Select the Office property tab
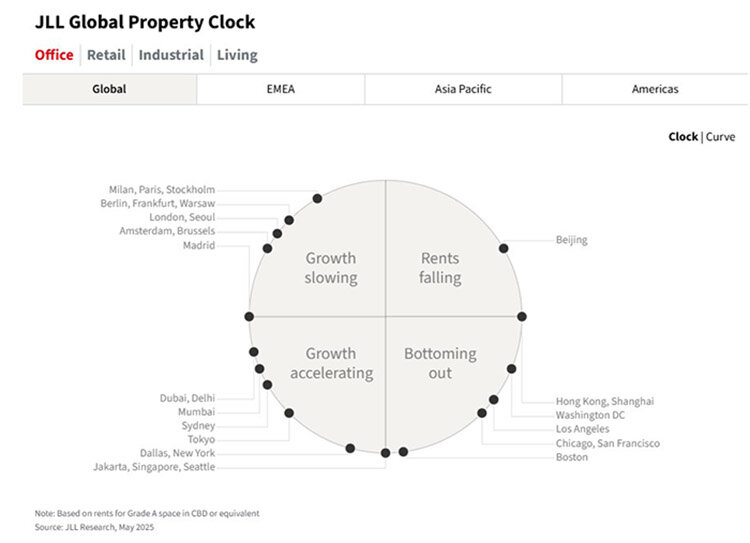The width and height of the screenshot is (750, 543). point(54,55)
